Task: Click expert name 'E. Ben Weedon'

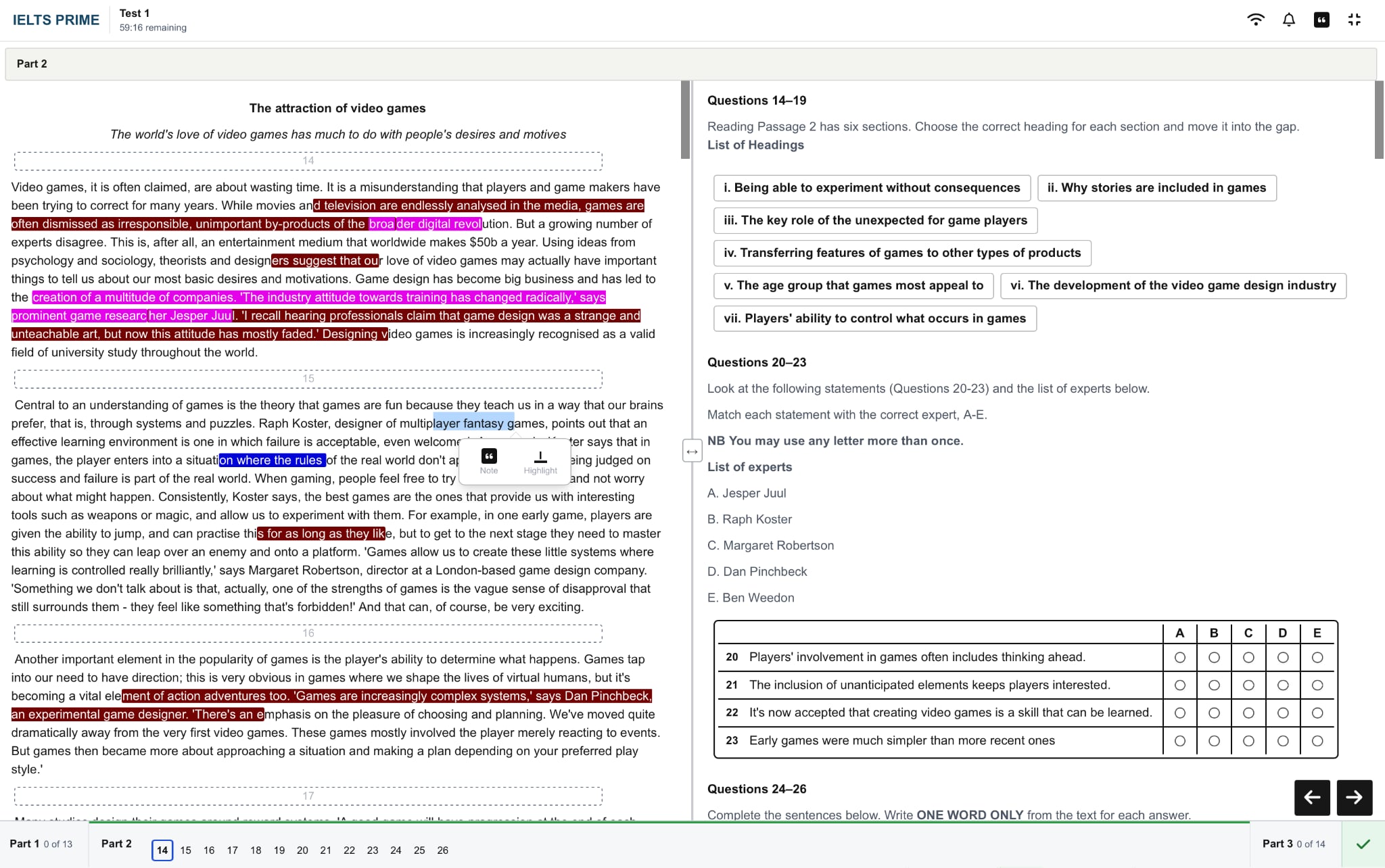Action: point(751,598)
